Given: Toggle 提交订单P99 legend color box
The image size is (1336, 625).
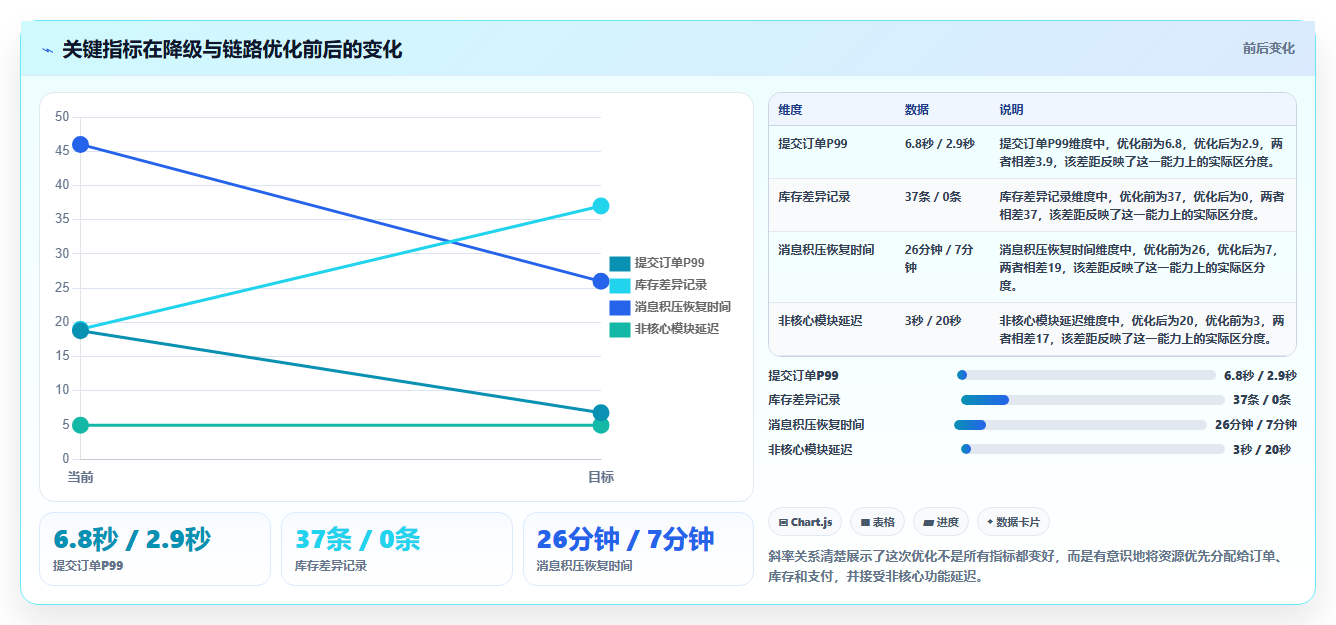Looking at the screenshot, I should point(620,263).
